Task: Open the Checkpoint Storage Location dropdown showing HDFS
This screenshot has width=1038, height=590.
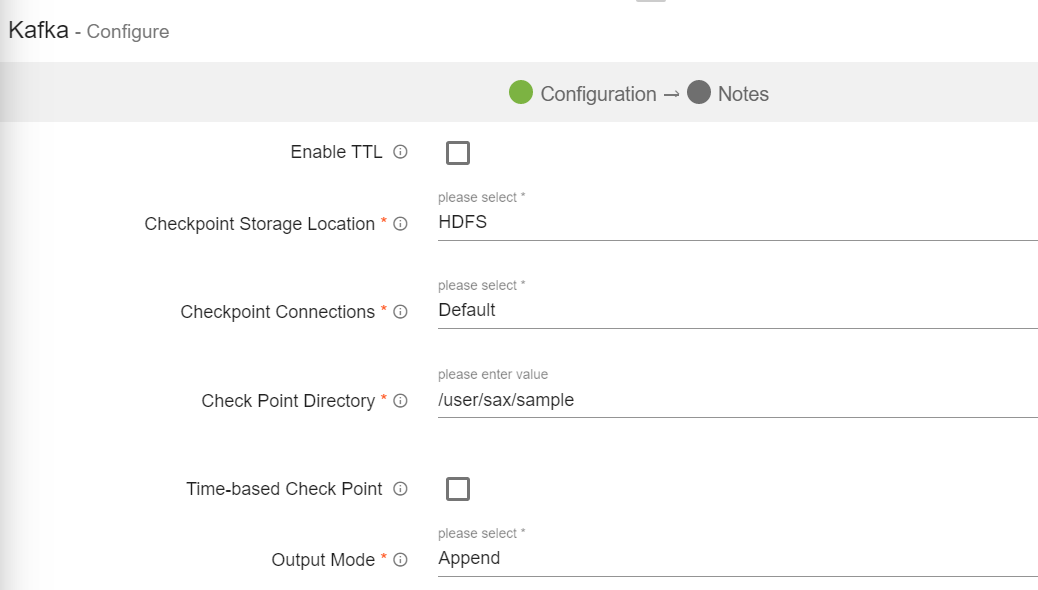Action: (x=737, y=223)
